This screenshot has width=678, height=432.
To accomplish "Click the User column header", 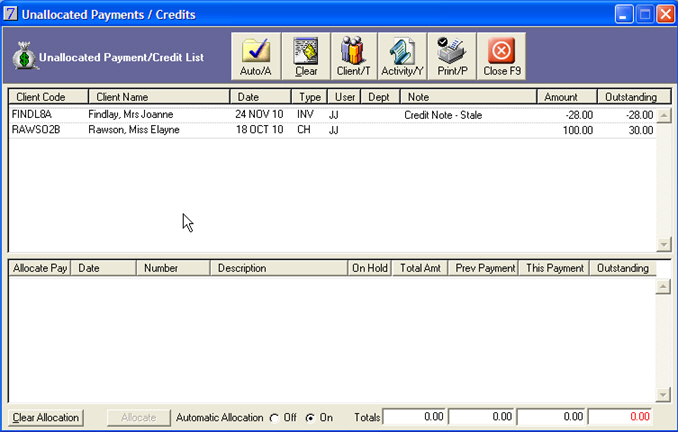I will coord(344,97).
